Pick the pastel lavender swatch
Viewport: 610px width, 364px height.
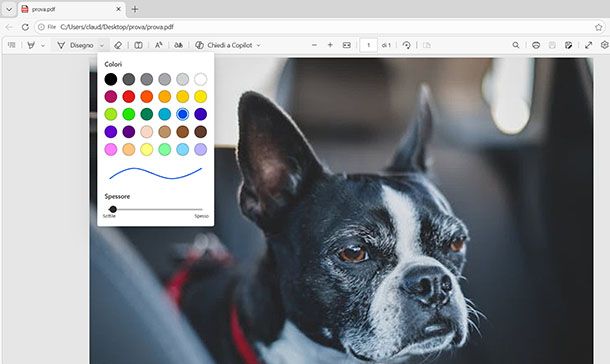[x=200, y=149]
